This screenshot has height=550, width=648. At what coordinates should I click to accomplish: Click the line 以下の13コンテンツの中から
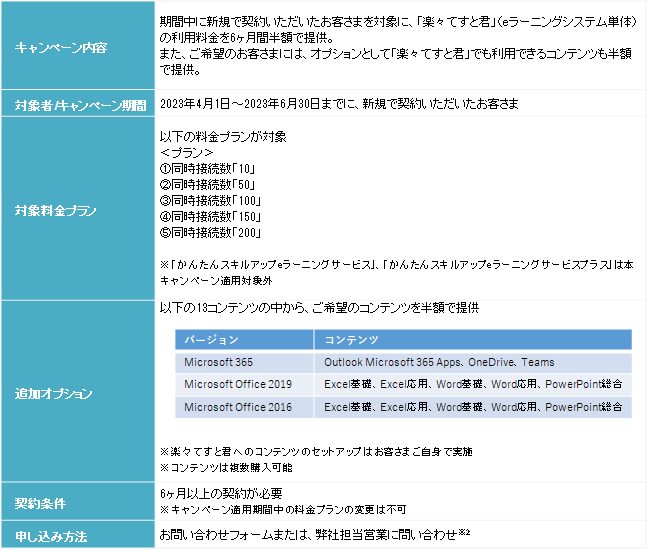point(319,308)
